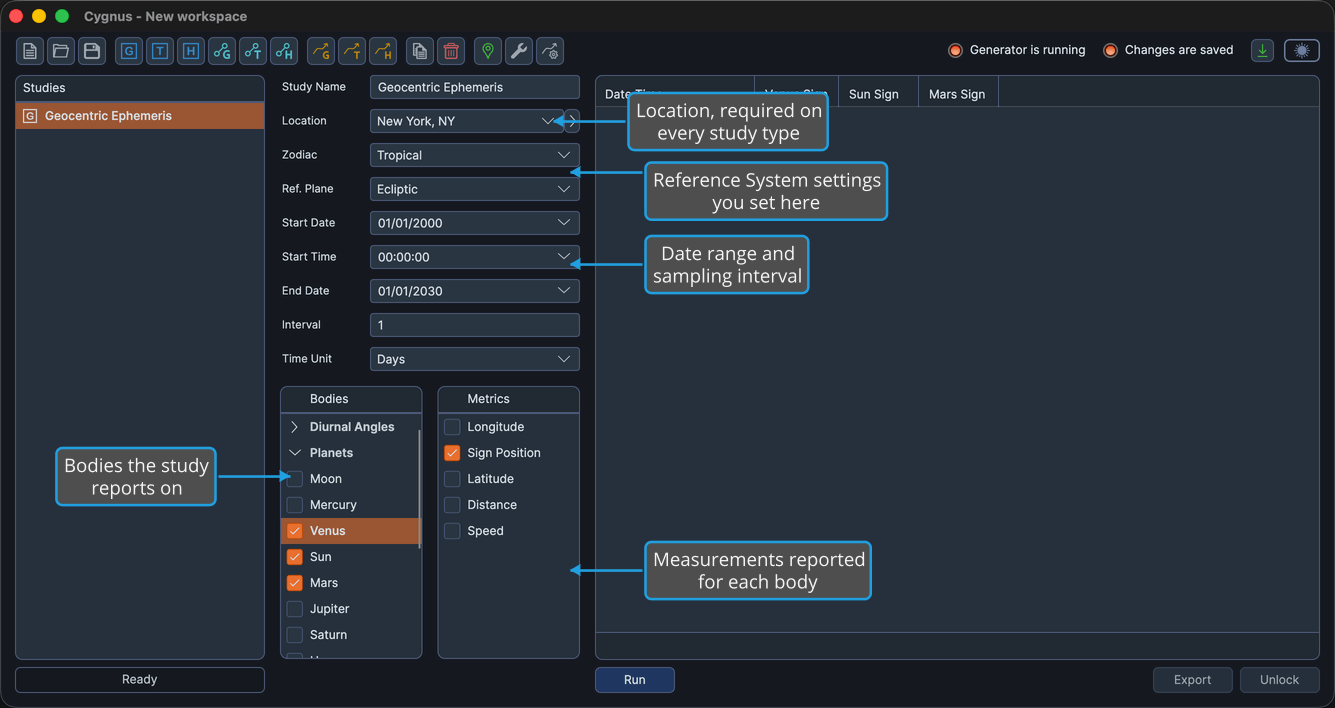Image resolution: width=1335 pixels, height=708 pixels.
Task: Enable the Latitude metric checkbox
Action: pyautogui.click(x=452, y=479)
